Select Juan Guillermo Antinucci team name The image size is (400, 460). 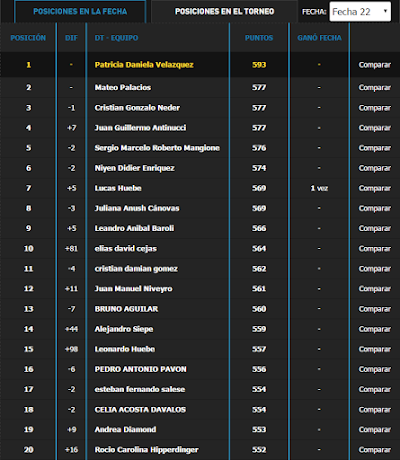tap(140, 128)
